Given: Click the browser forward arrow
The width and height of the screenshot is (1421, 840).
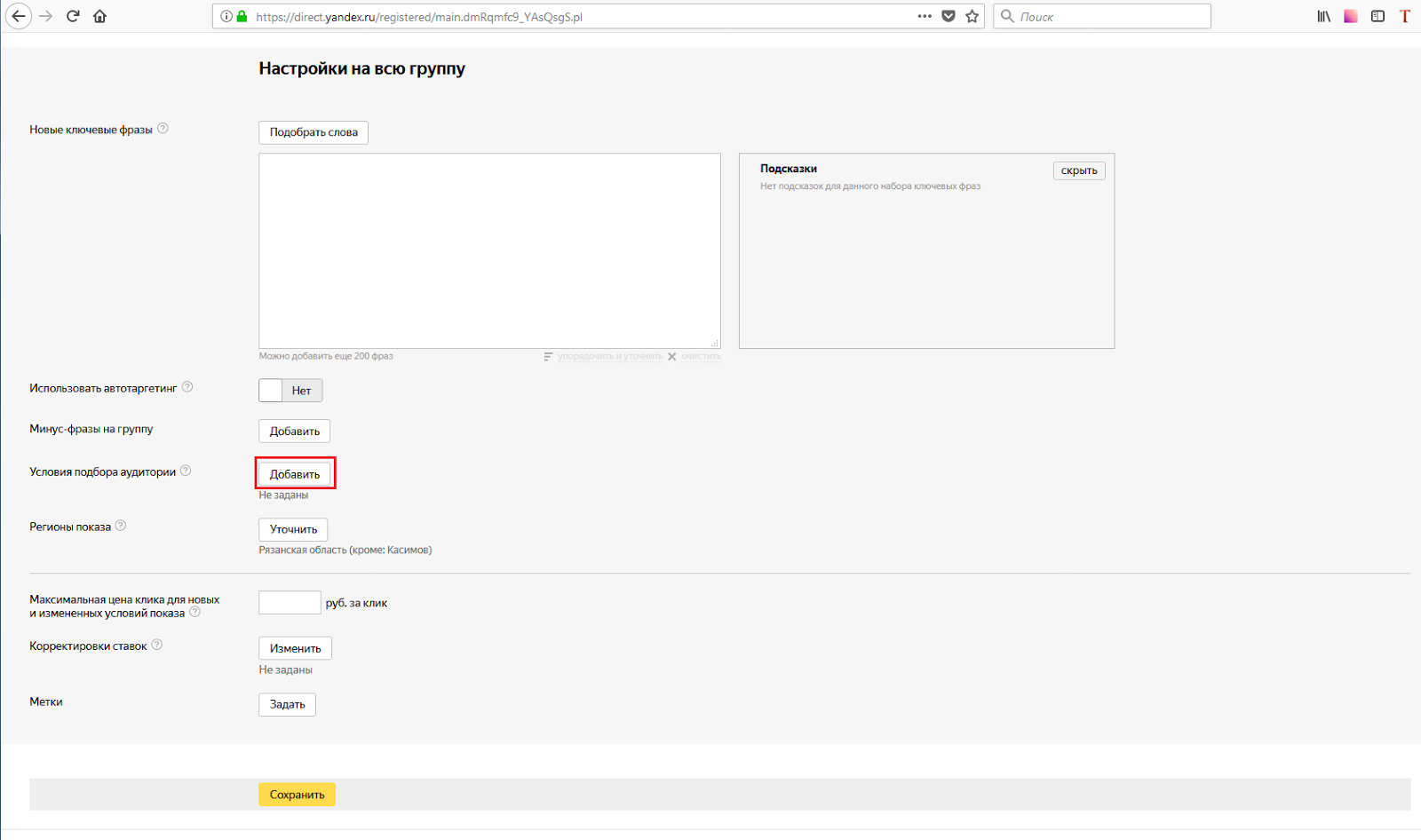Looking at the screenshot, I should [46, 16].
